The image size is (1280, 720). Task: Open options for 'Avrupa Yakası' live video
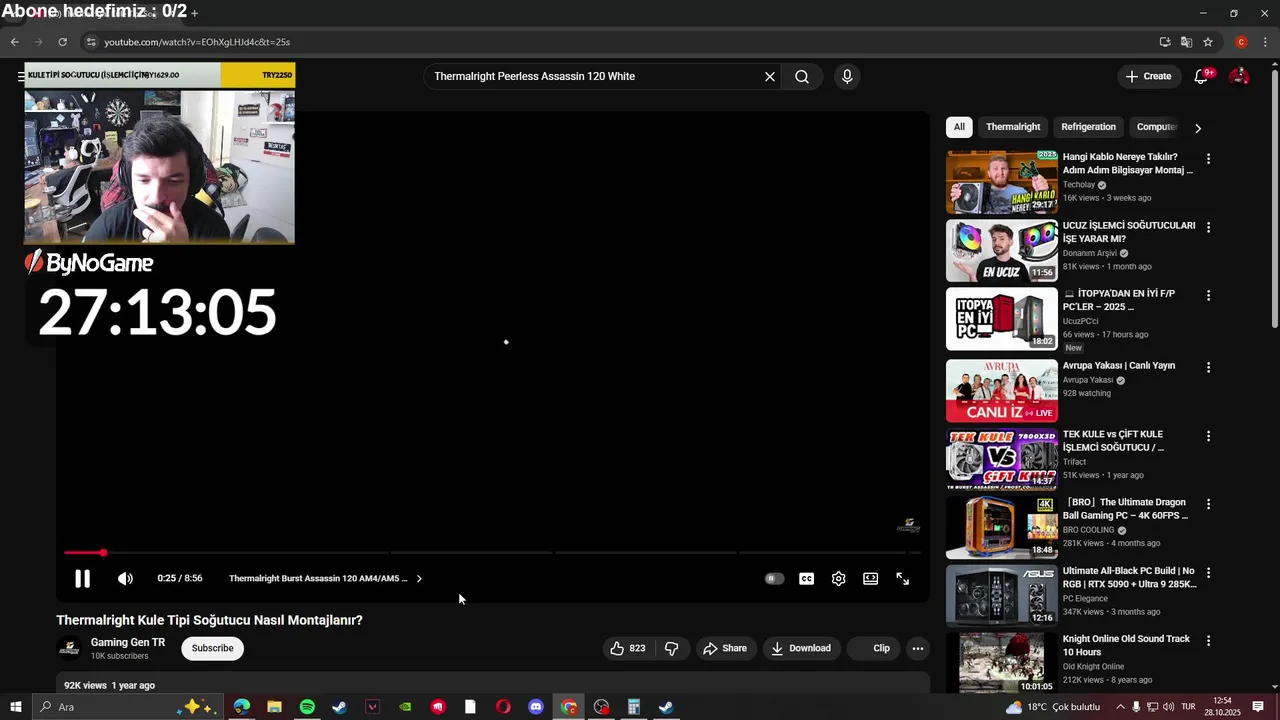point(1208,368)
